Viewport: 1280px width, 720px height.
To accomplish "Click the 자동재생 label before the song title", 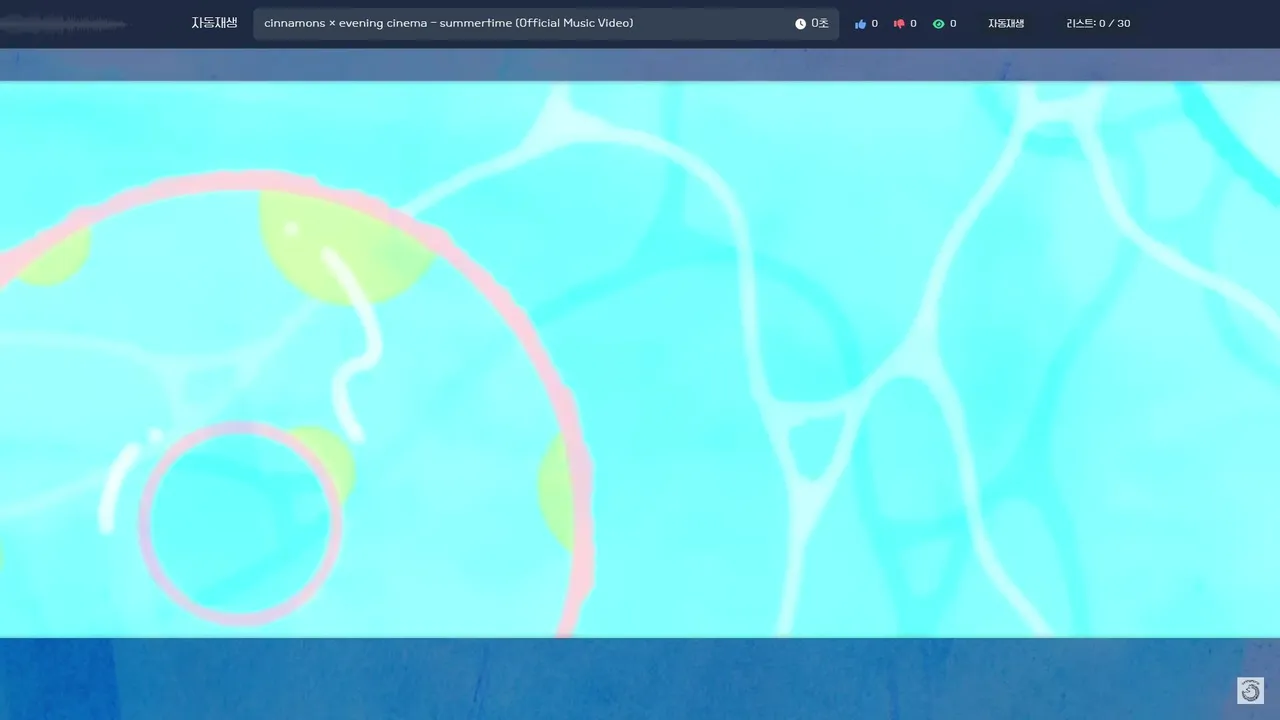I will click(214, 23).
